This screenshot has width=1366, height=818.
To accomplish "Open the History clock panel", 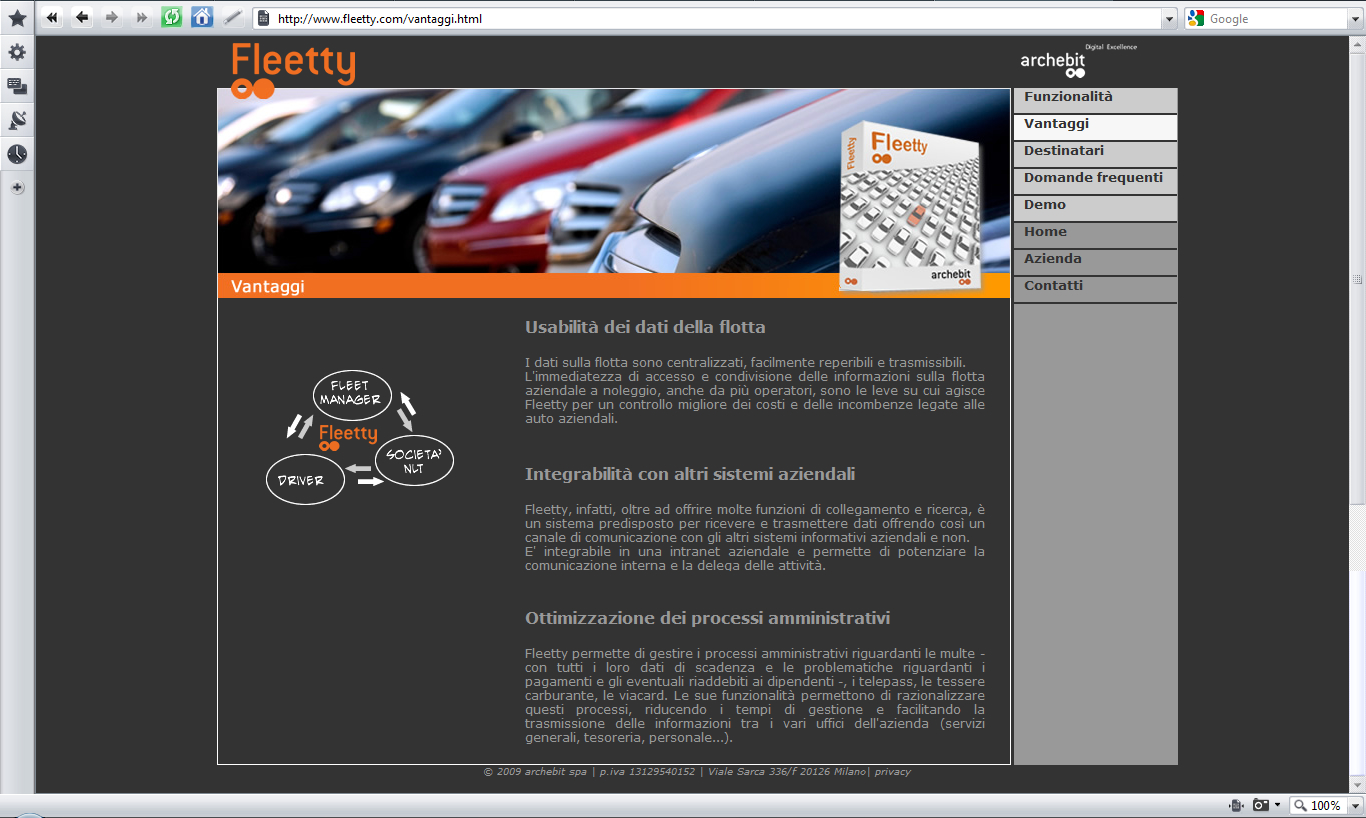I will click(x=17, y=154).
